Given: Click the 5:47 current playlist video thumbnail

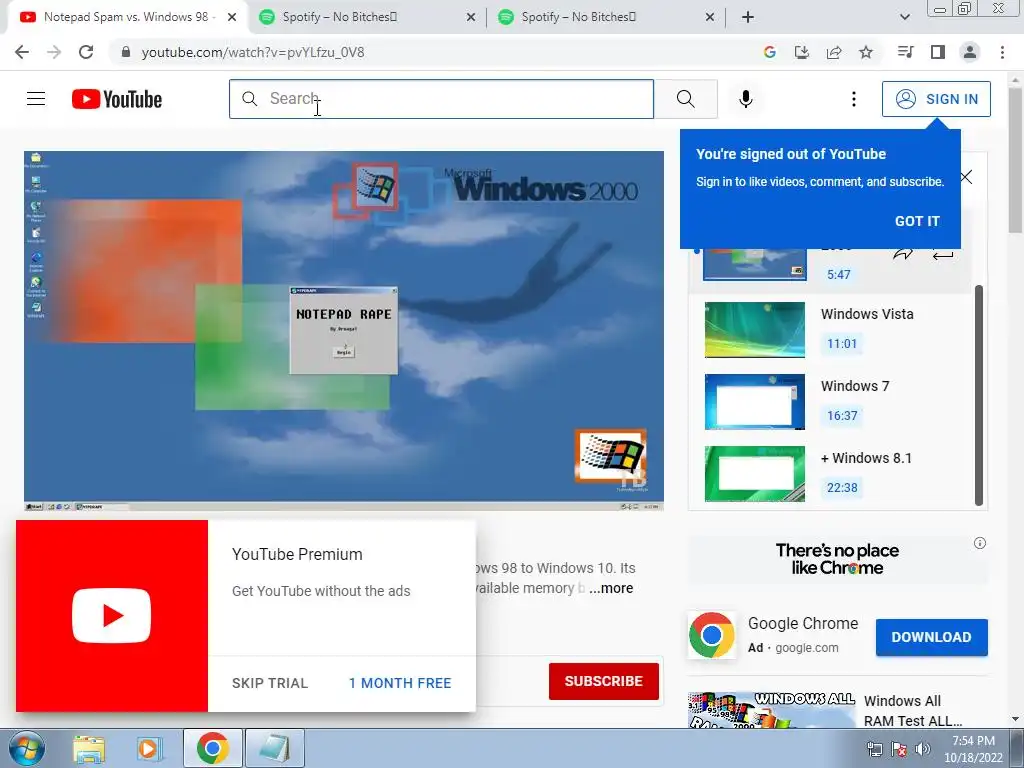Looking at the screenshot, I should (755, 264).
